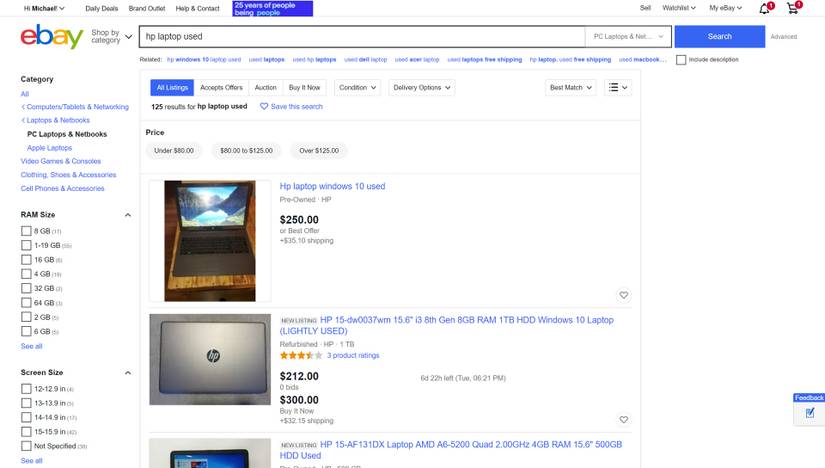
Task: Check the 12-12.9 in screen size box
Action: [x=26, y=389]
